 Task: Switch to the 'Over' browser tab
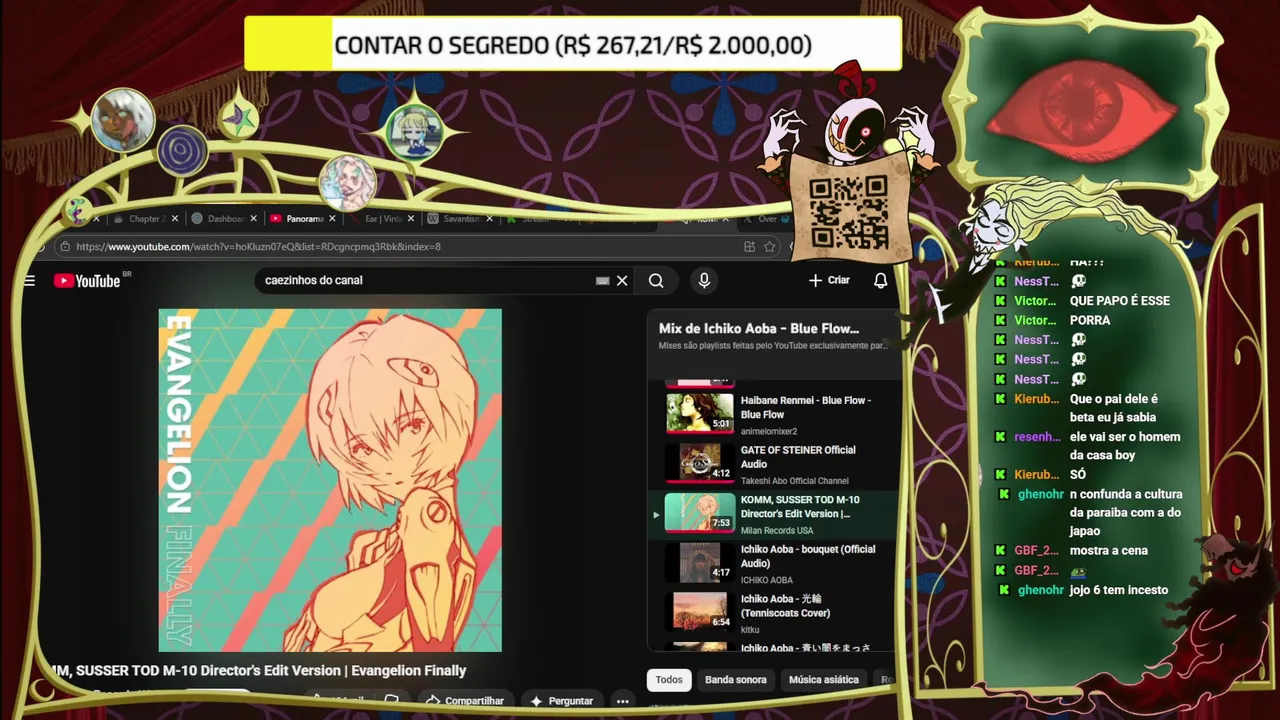[x=768, y=218]
